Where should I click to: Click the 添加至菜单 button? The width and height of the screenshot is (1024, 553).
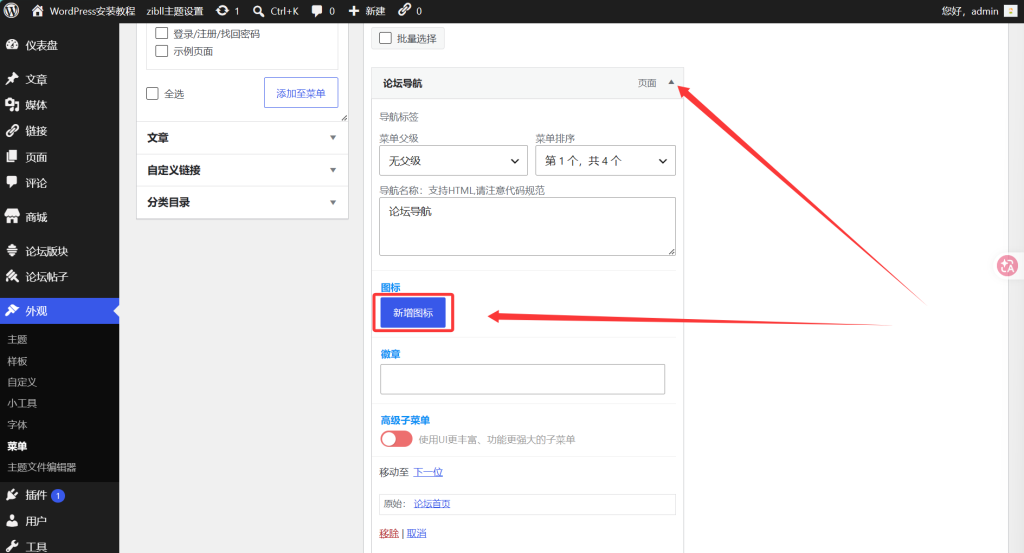pos(301,93)
